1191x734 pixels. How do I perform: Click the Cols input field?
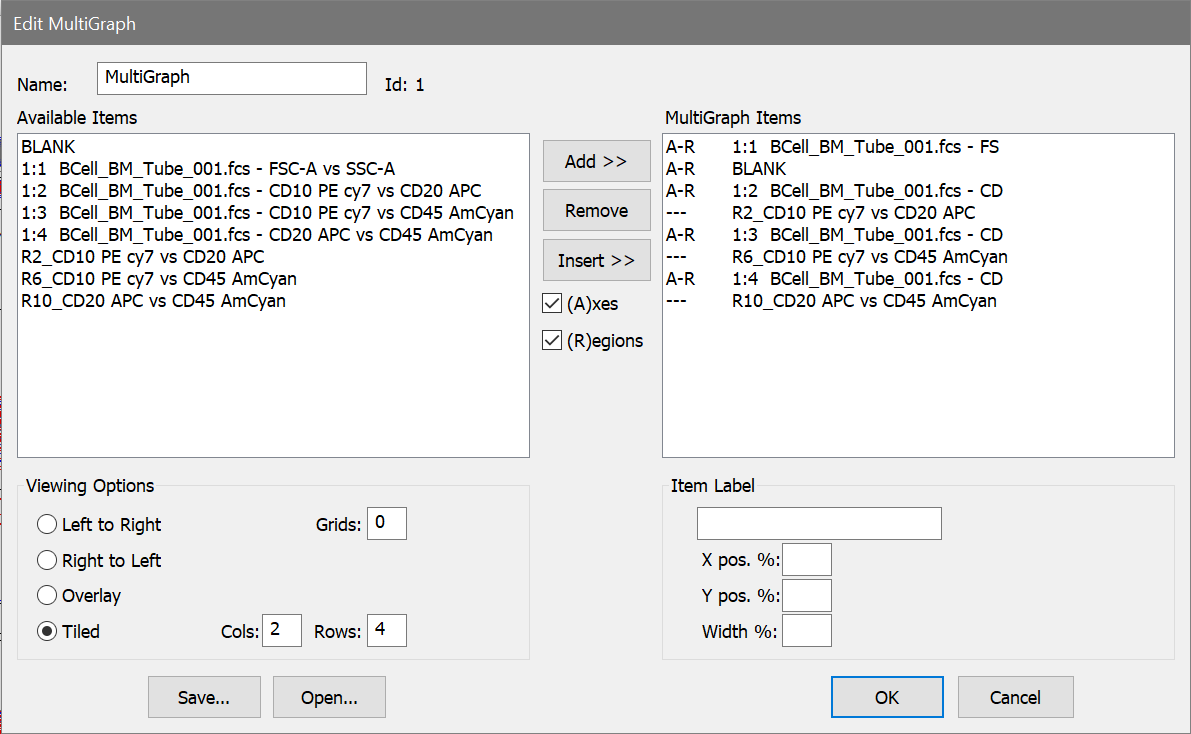(281, 631)
